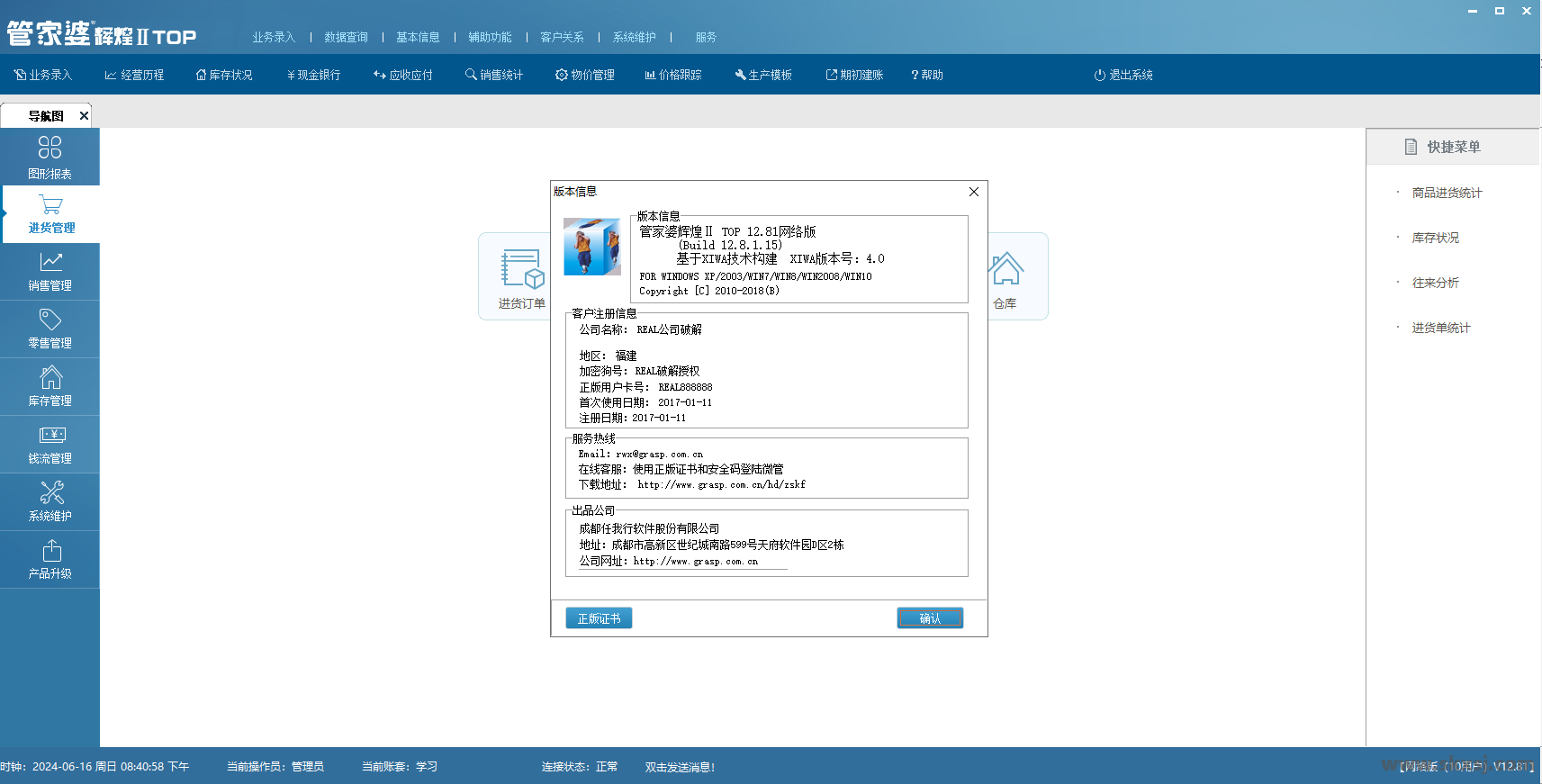Open the 数据查询 menu
1542x784 pixels.
point(346,37)
